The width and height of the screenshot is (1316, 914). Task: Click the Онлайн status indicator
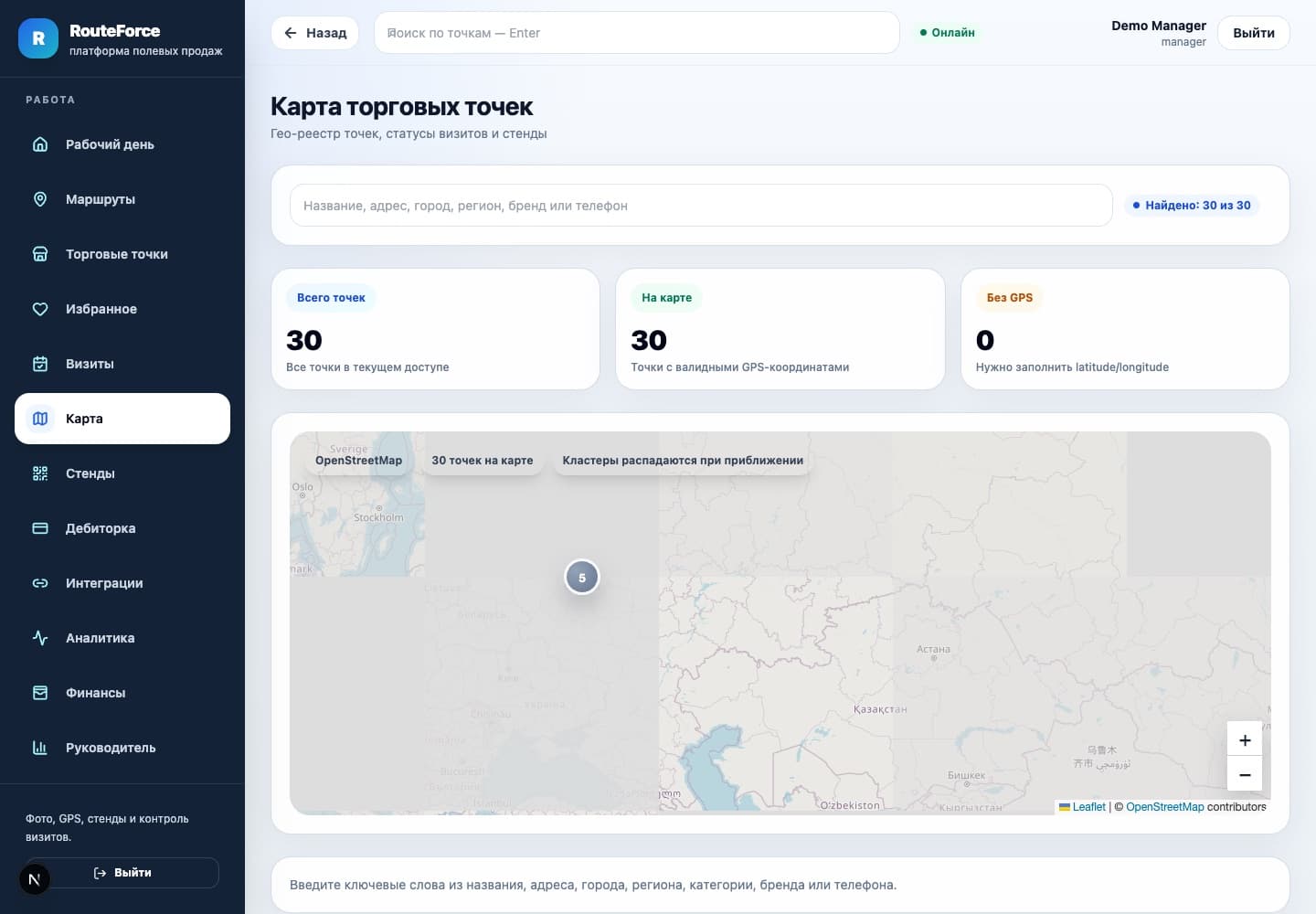click(x=947, y=33)
